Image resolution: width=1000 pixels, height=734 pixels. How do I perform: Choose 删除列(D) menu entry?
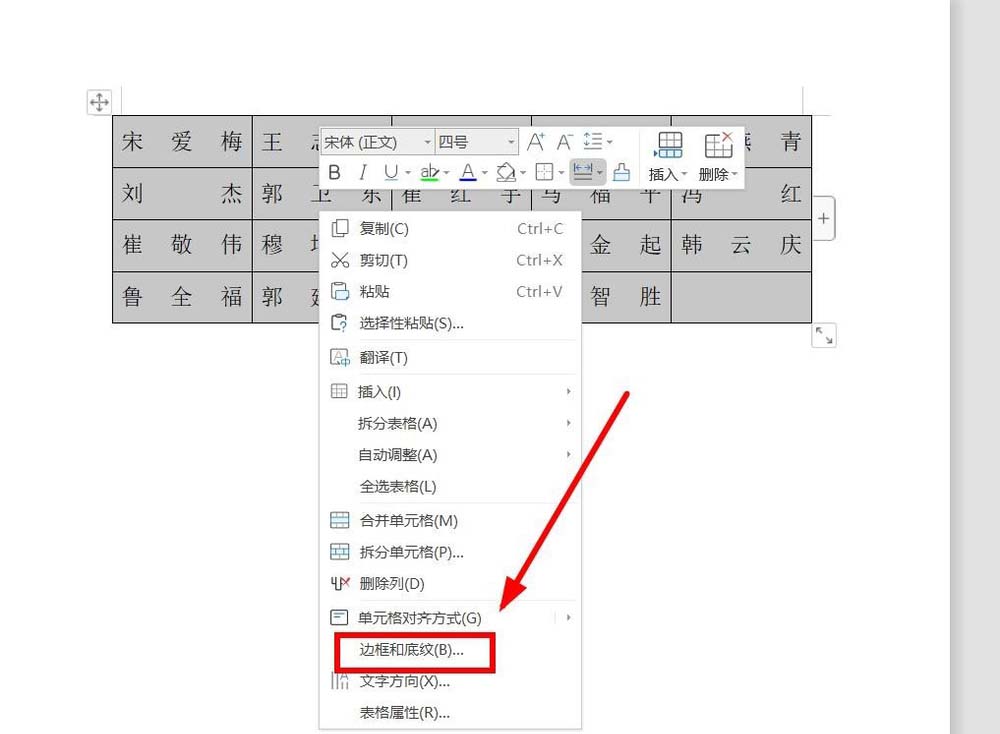450,584
